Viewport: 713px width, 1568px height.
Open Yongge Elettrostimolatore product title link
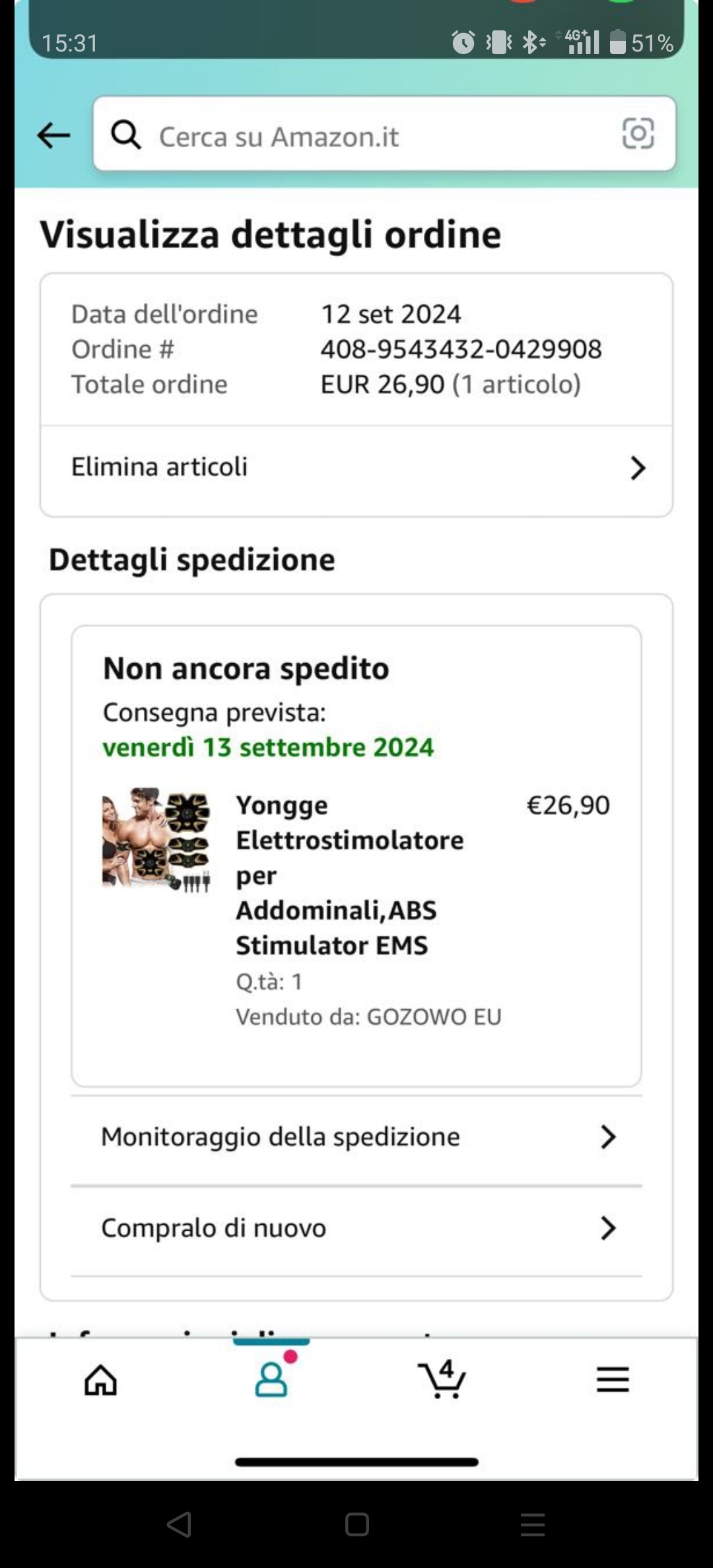point(350,875)
